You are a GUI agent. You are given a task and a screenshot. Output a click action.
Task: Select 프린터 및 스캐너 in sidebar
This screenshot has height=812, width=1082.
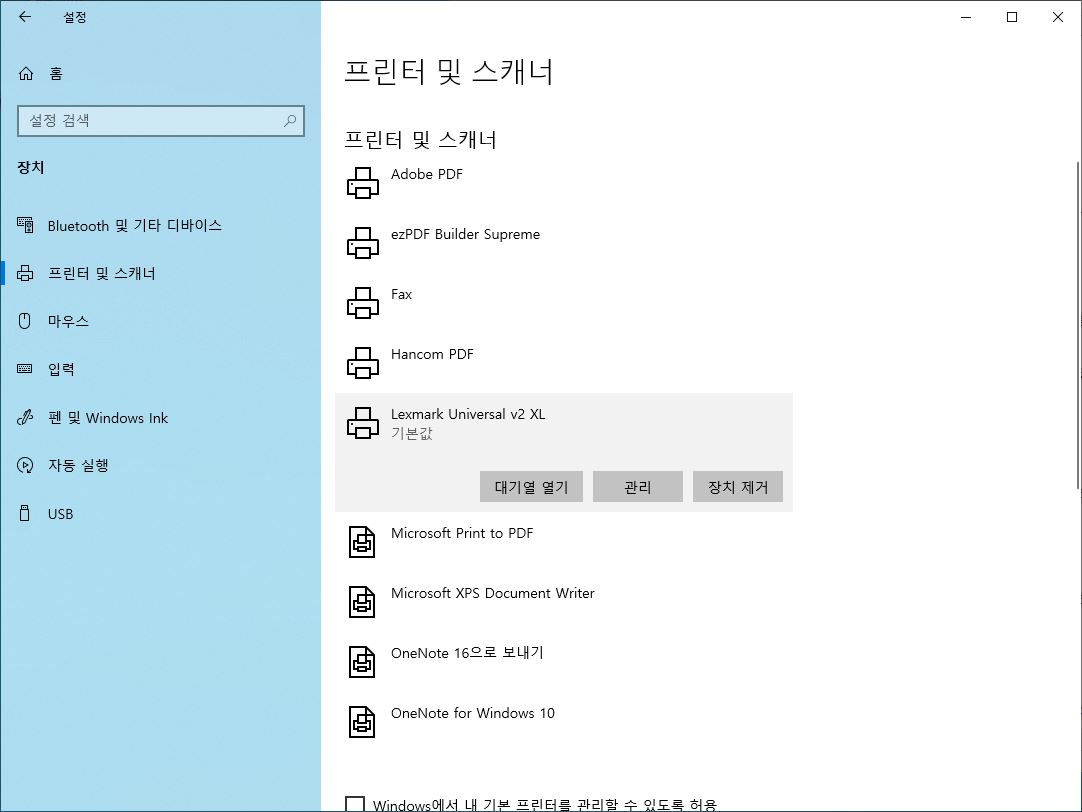101,273
